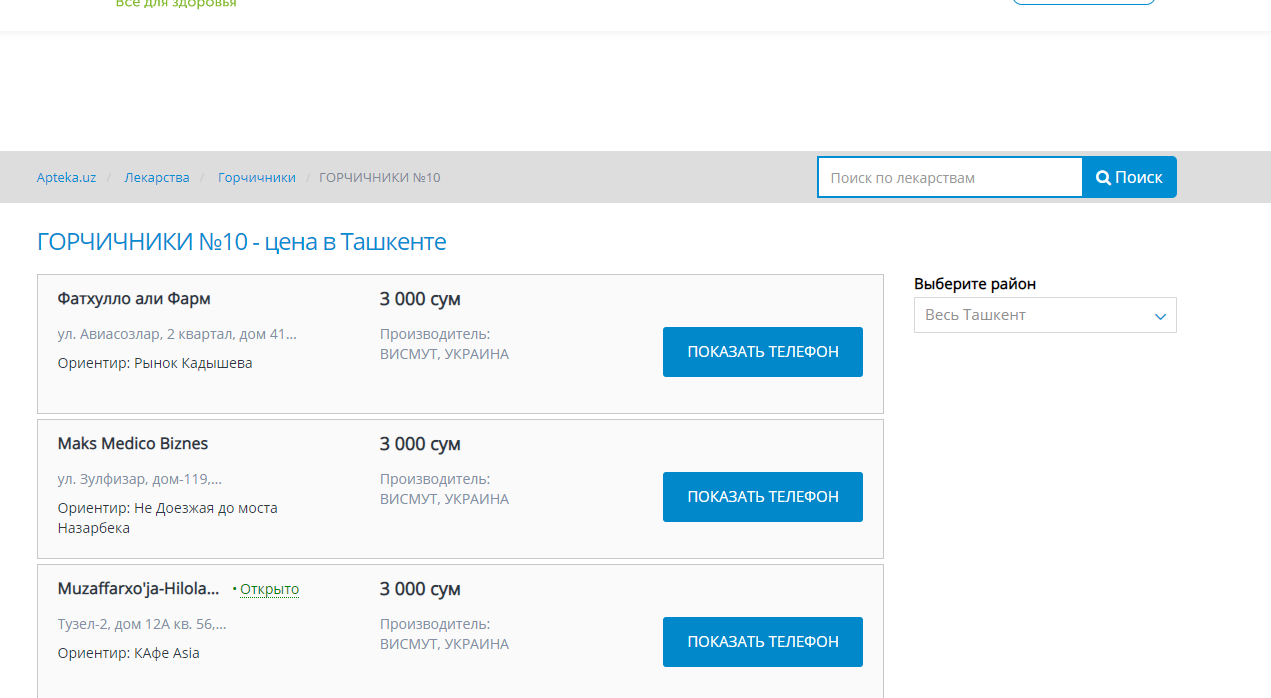
Task: Focus the Поиск по лекарствам search field
Action: pyautogui.click(x=950, y=177)
